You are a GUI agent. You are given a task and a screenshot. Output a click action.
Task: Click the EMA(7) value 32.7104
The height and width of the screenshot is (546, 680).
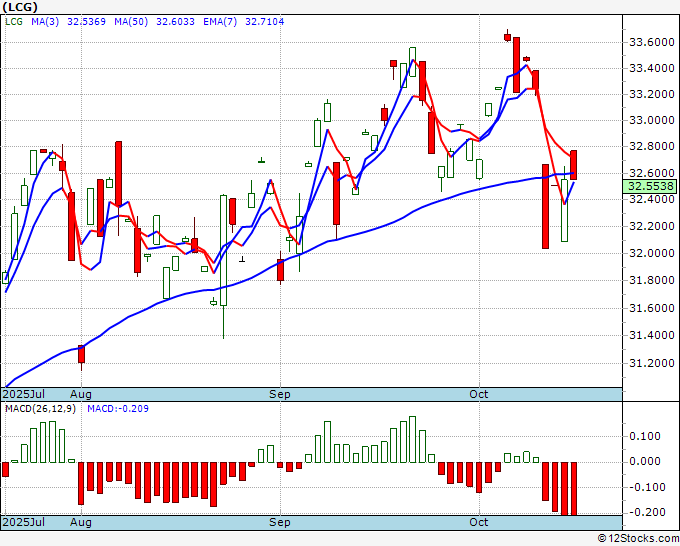click(x=265, y=22)
